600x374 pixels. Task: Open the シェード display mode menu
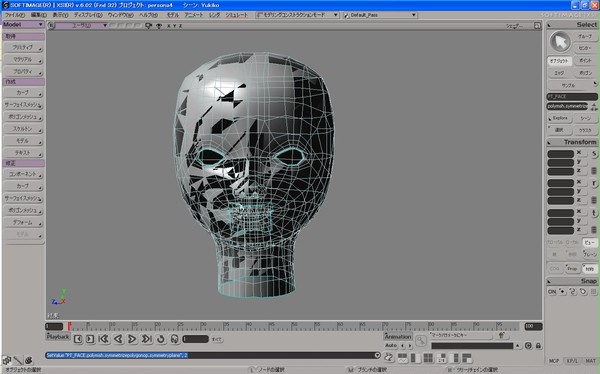point(514,26)
